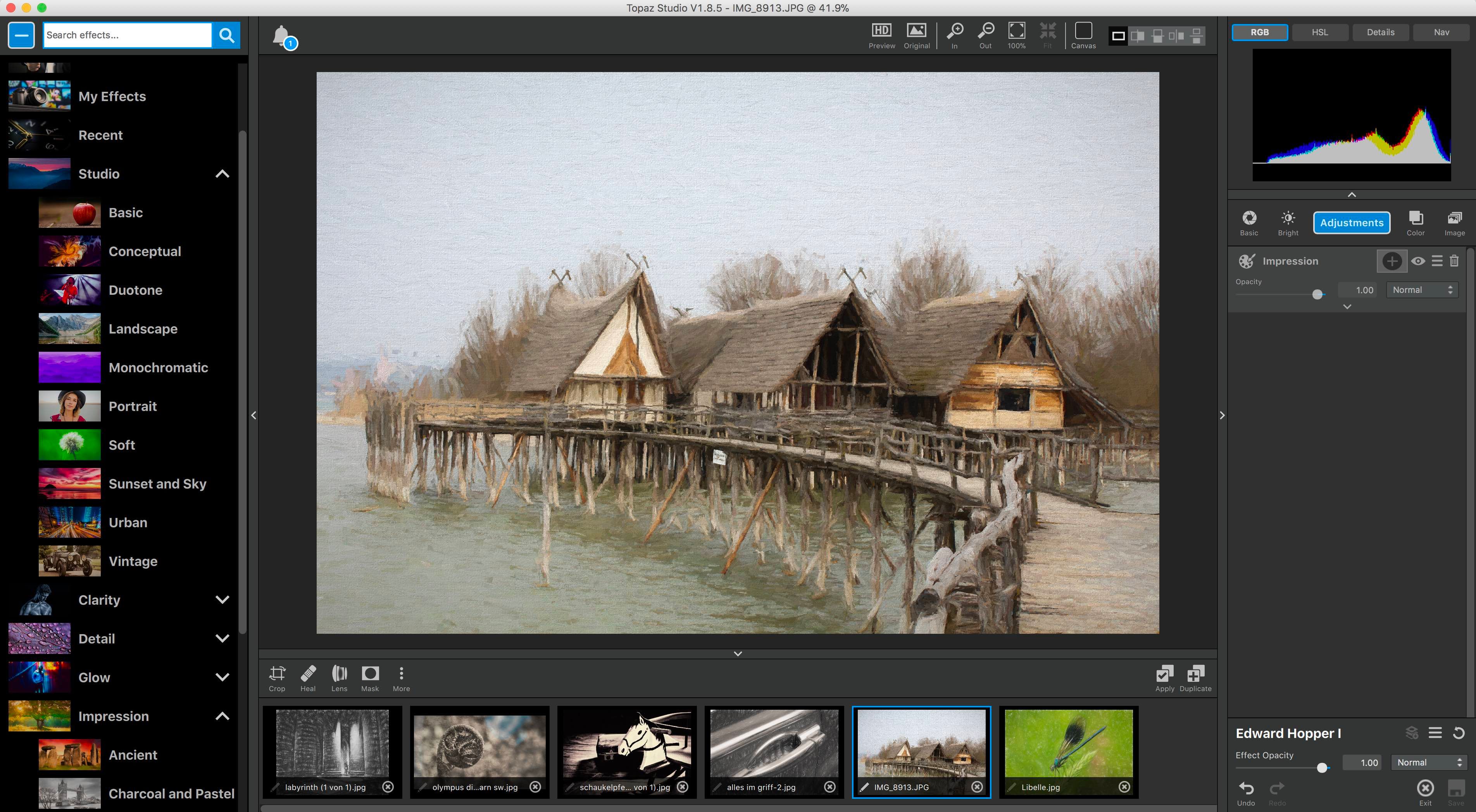Show the Original image view
The height and width of the screenshot is (812, 1476).
[916, 36]
